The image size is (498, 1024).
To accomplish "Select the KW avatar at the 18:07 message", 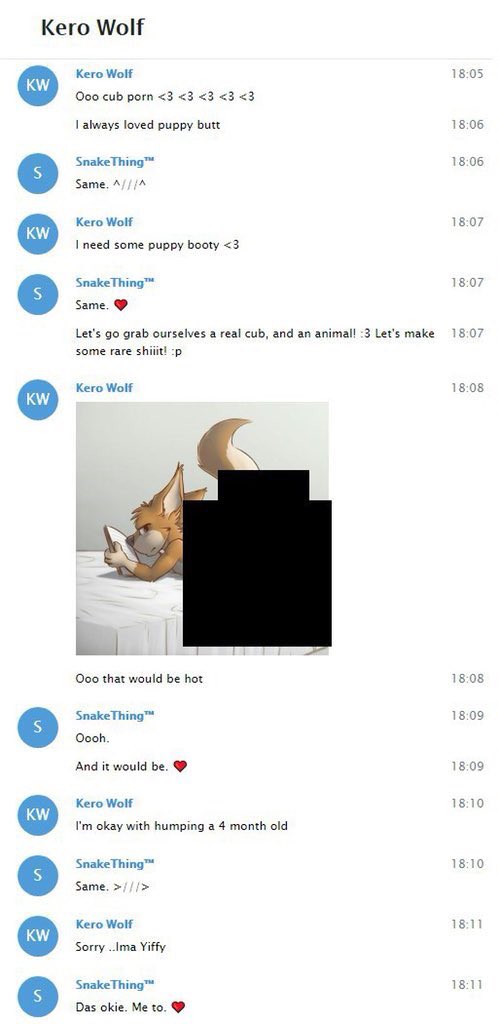I will click(37, 233).
